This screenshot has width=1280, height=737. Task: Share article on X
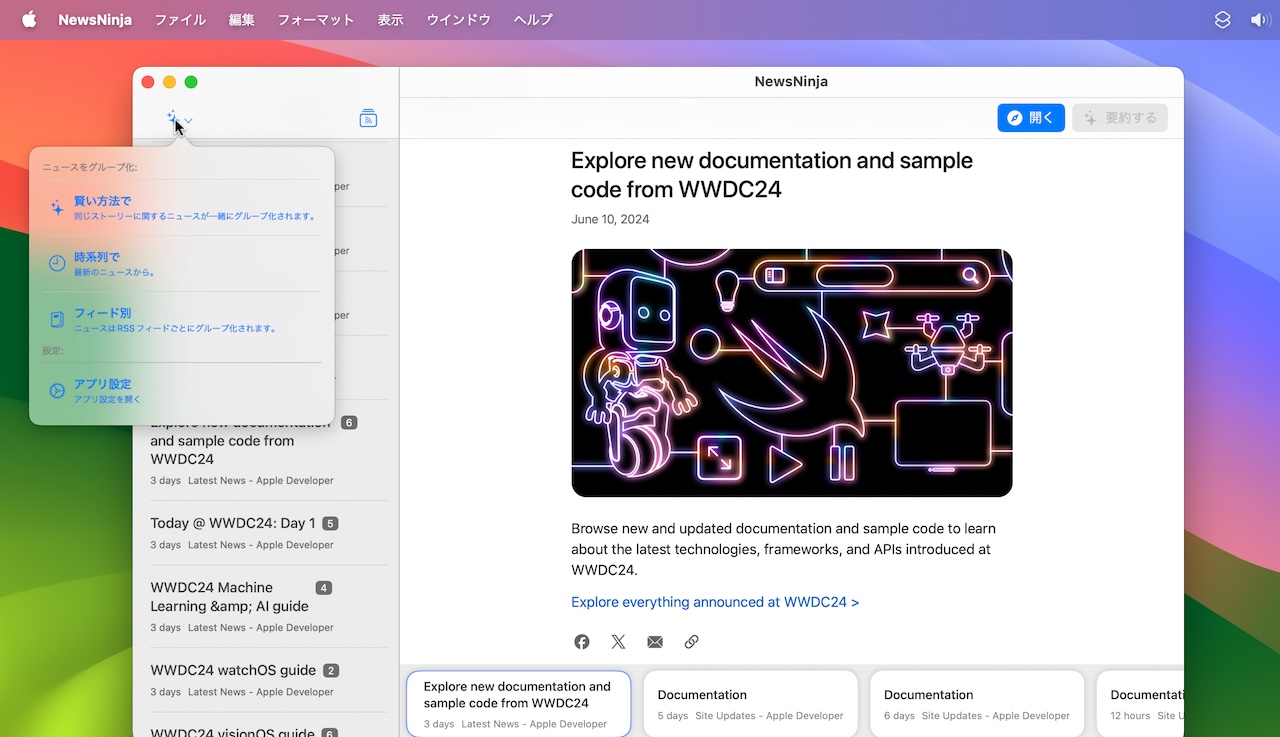coord(618,642)
